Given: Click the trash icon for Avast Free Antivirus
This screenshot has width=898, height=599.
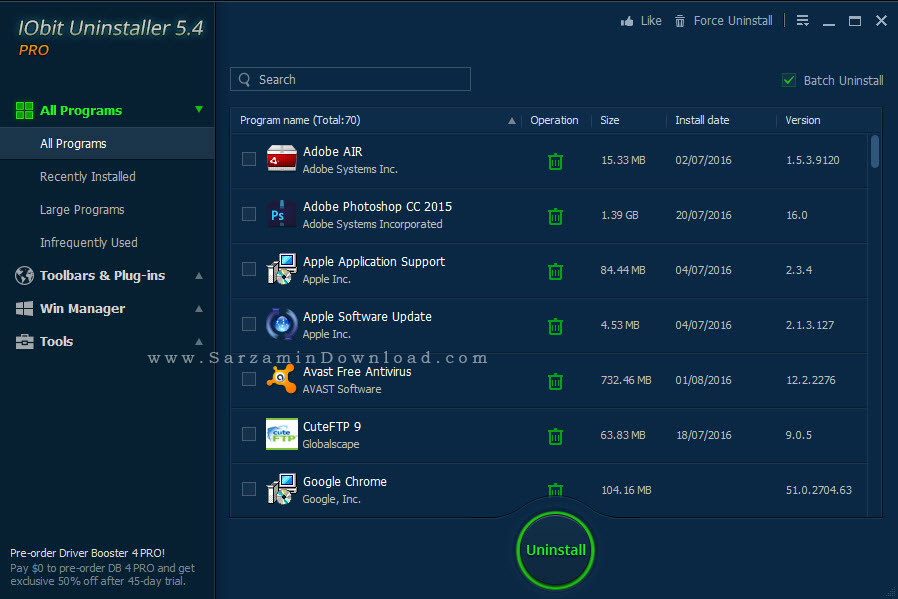Looking at the screenshot, I should (555, 381).
